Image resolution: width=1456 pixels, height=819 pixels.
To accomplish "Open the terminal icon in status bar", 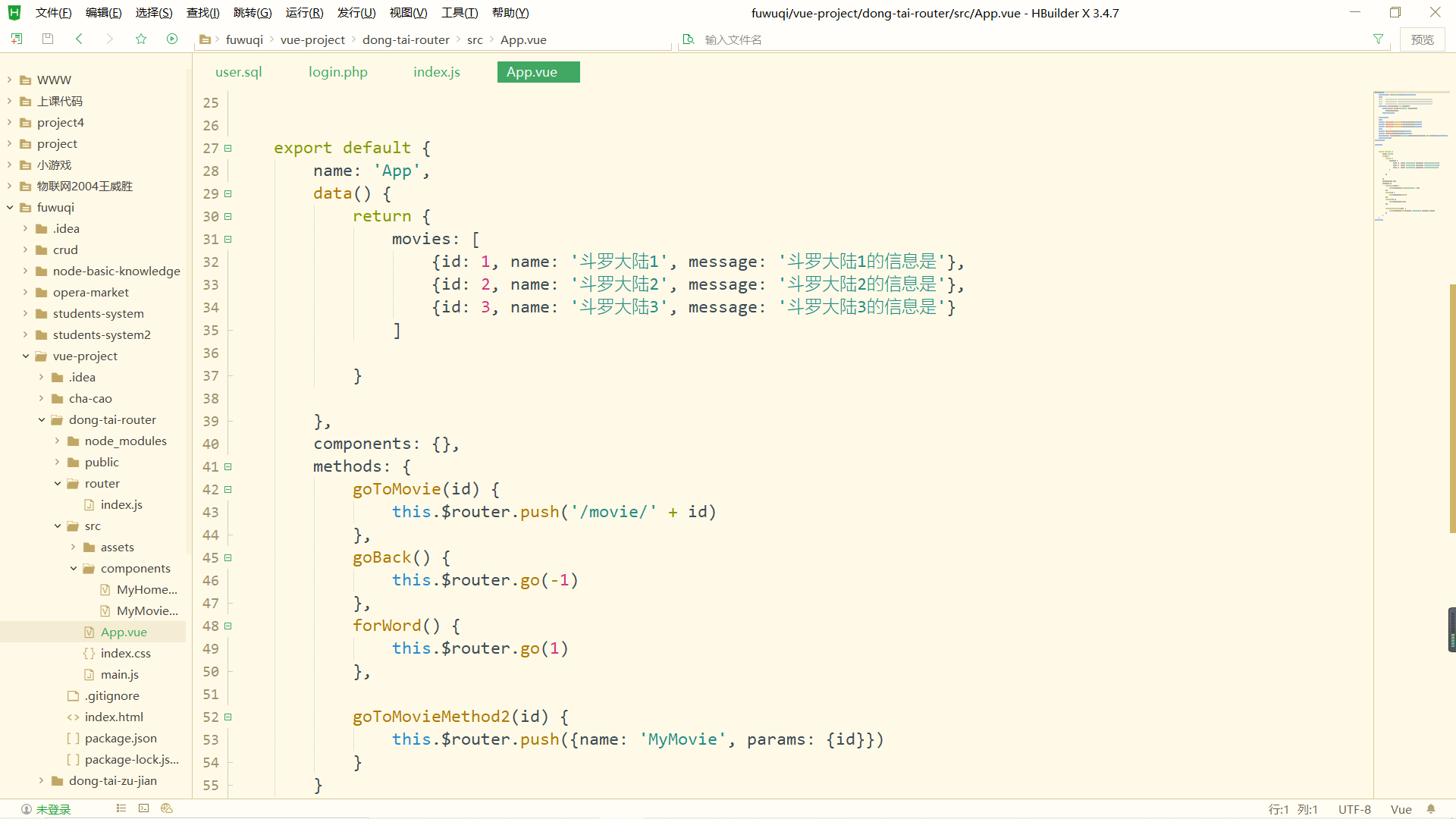I will (x=143, y=808).
